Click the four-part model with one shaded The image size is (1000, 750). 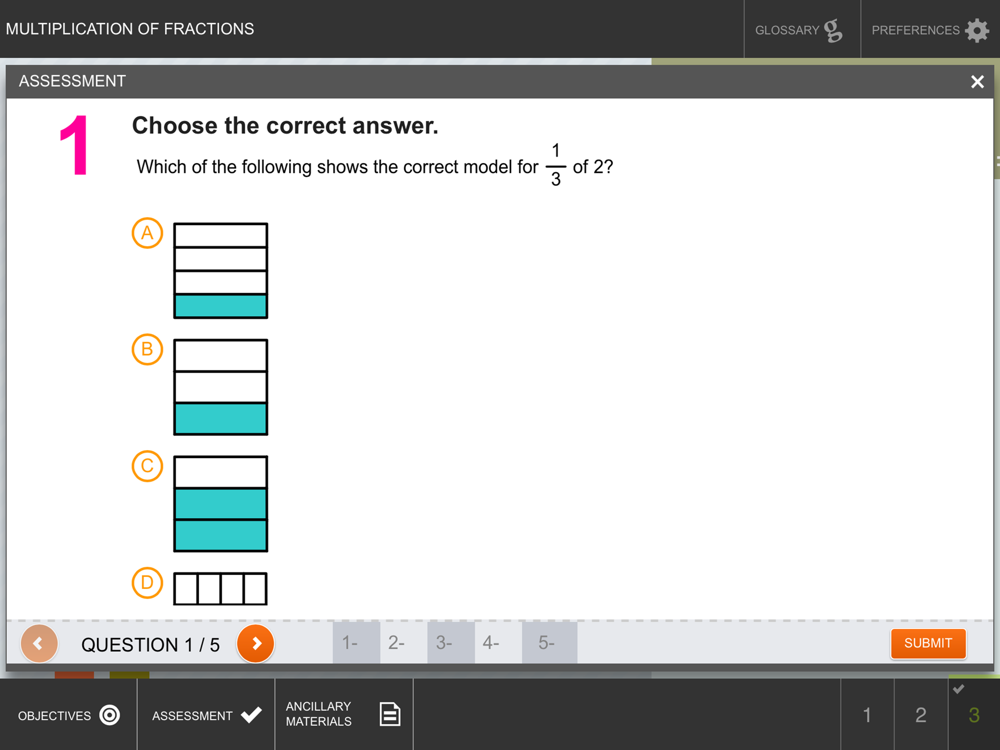pos(221,270)
